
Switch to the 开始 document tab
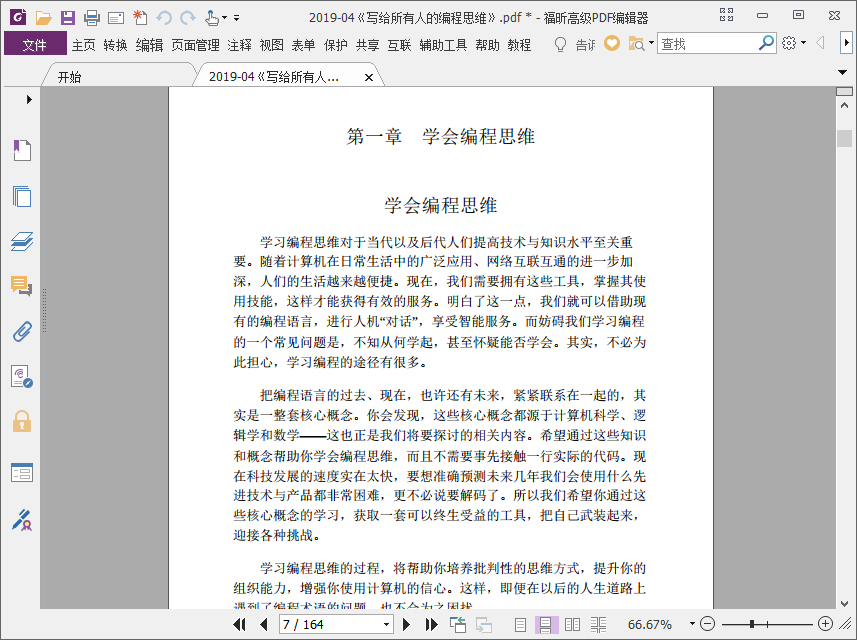(x=70, y=77)
